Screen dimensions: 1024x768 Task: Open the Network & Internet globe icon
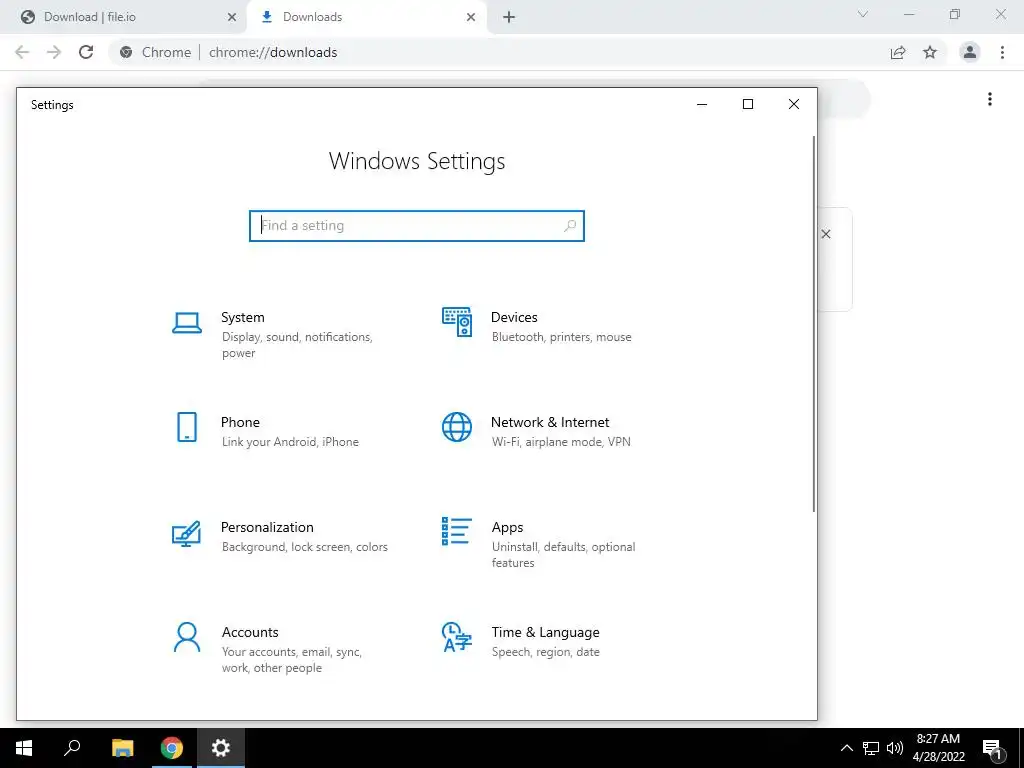pos(456,427)
